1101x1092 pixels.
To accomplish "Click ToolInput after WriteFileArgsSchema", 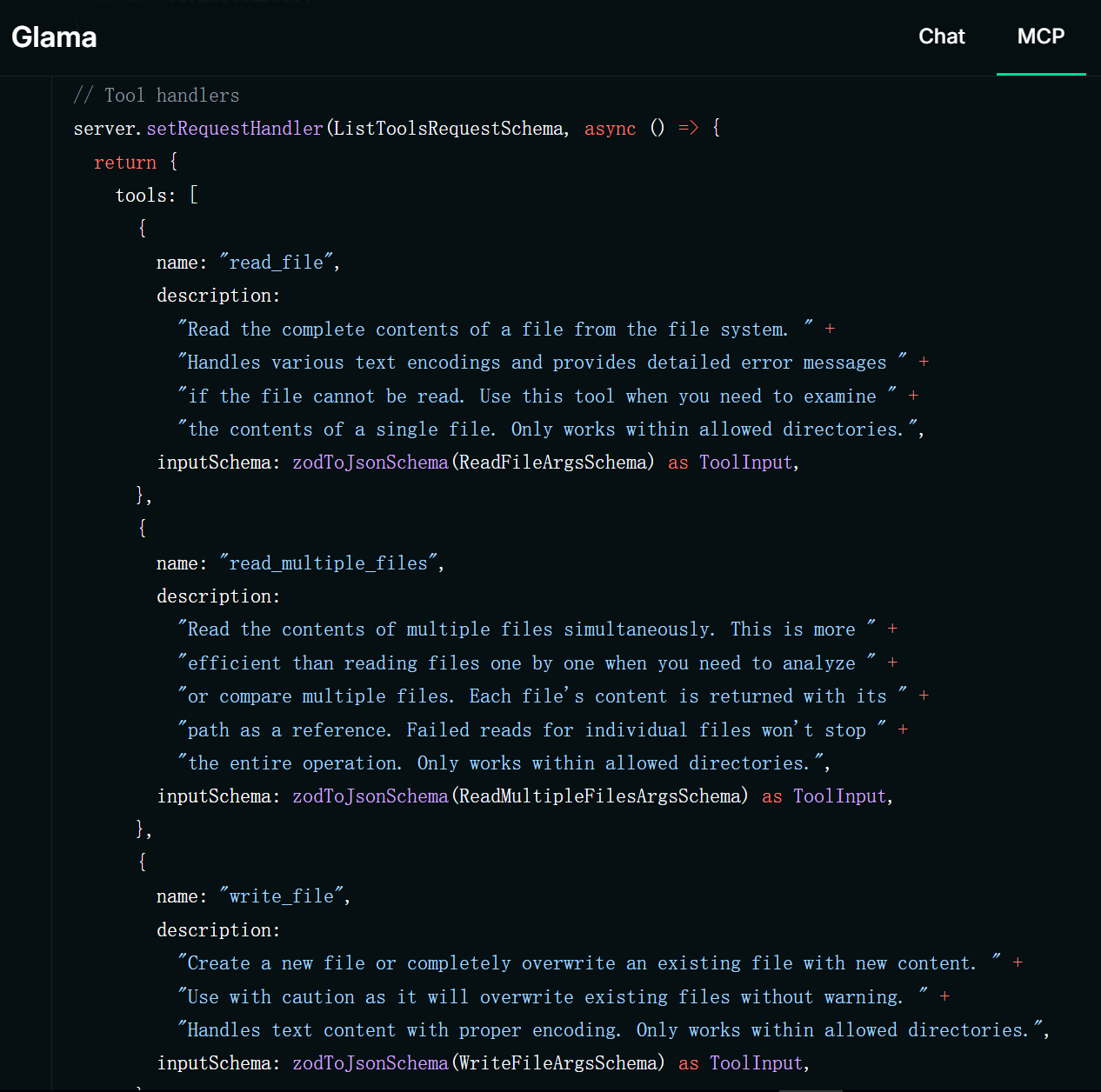I will (x=757, y=1063).
